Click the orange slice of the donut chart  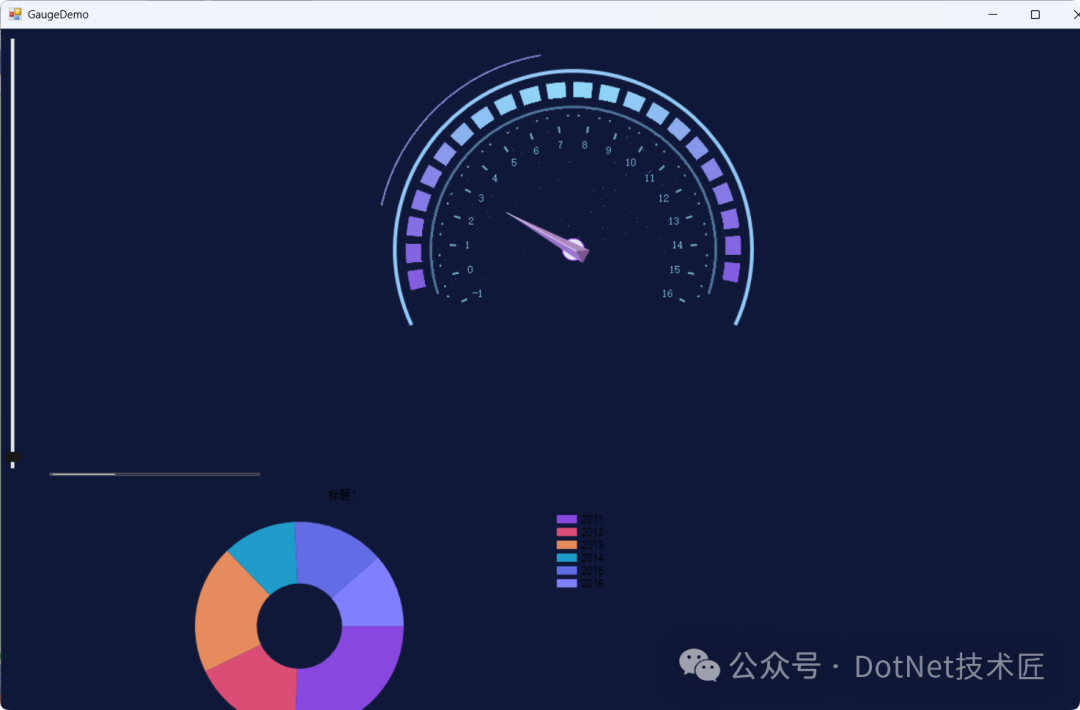click(227, 613)
